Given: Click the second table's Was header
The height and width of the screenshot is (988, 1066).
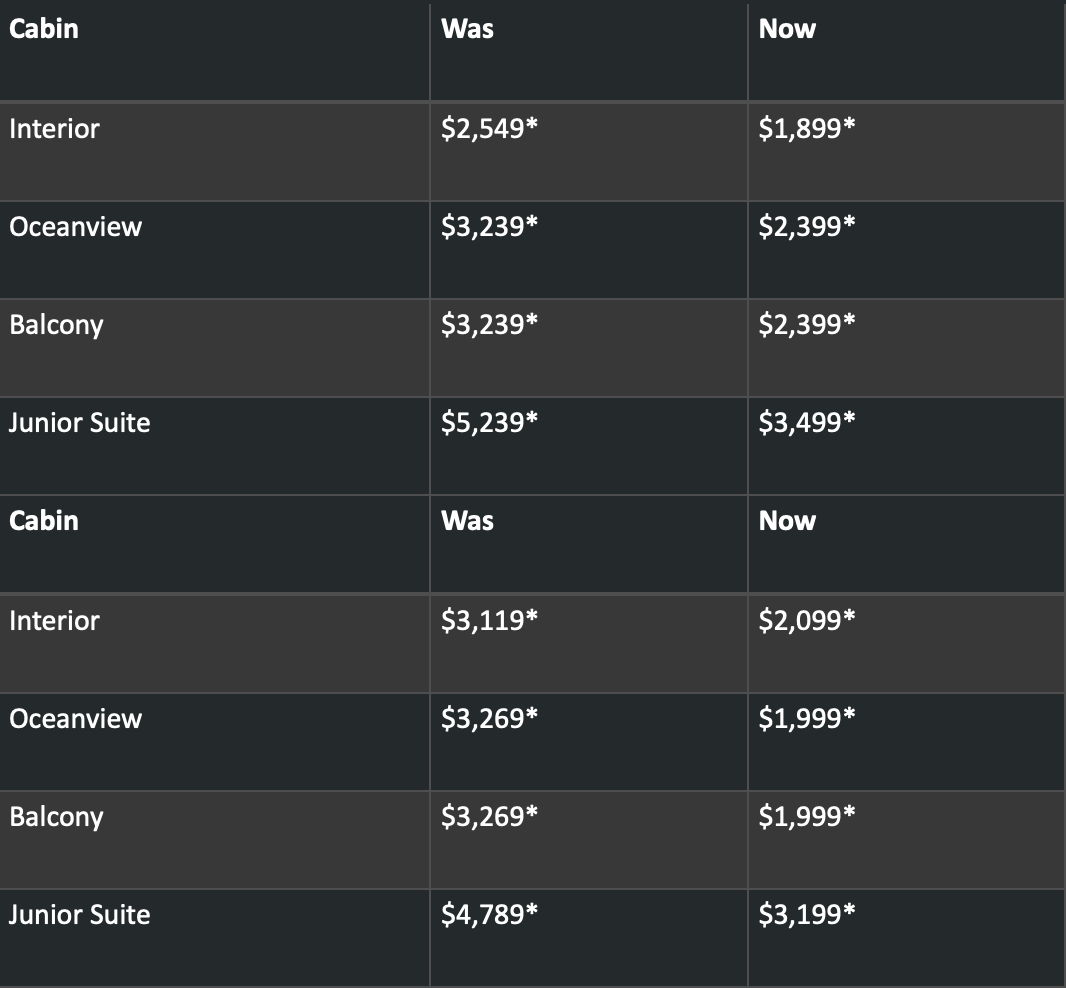Looking at the screenshot, I should [467, 521].
